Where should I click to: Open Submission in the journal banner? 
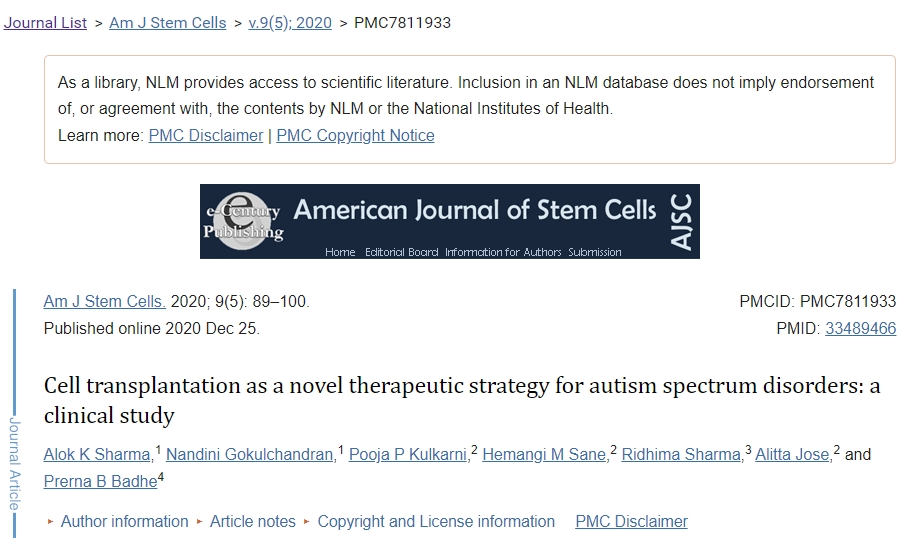pos(595,252)
